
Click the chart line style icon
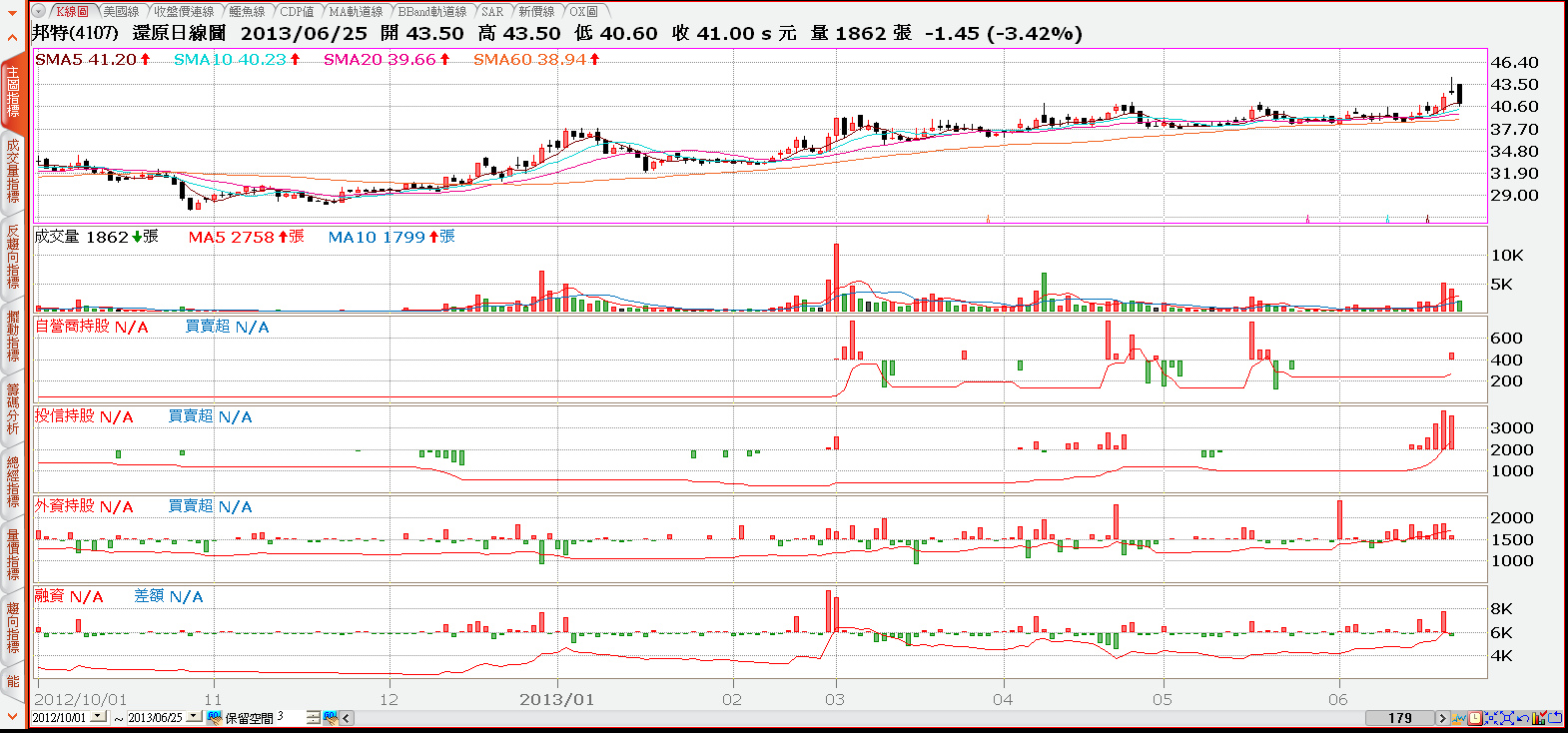(1459, 717)
